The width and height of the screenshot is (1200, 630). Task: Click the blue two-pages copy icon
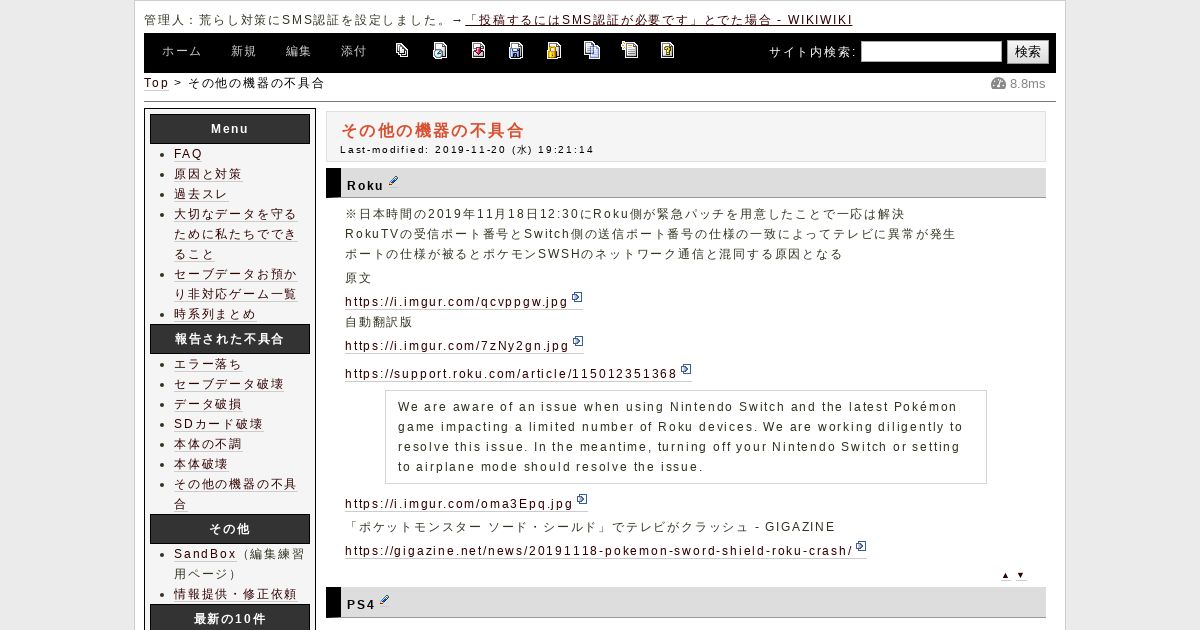tap(592, 50)
